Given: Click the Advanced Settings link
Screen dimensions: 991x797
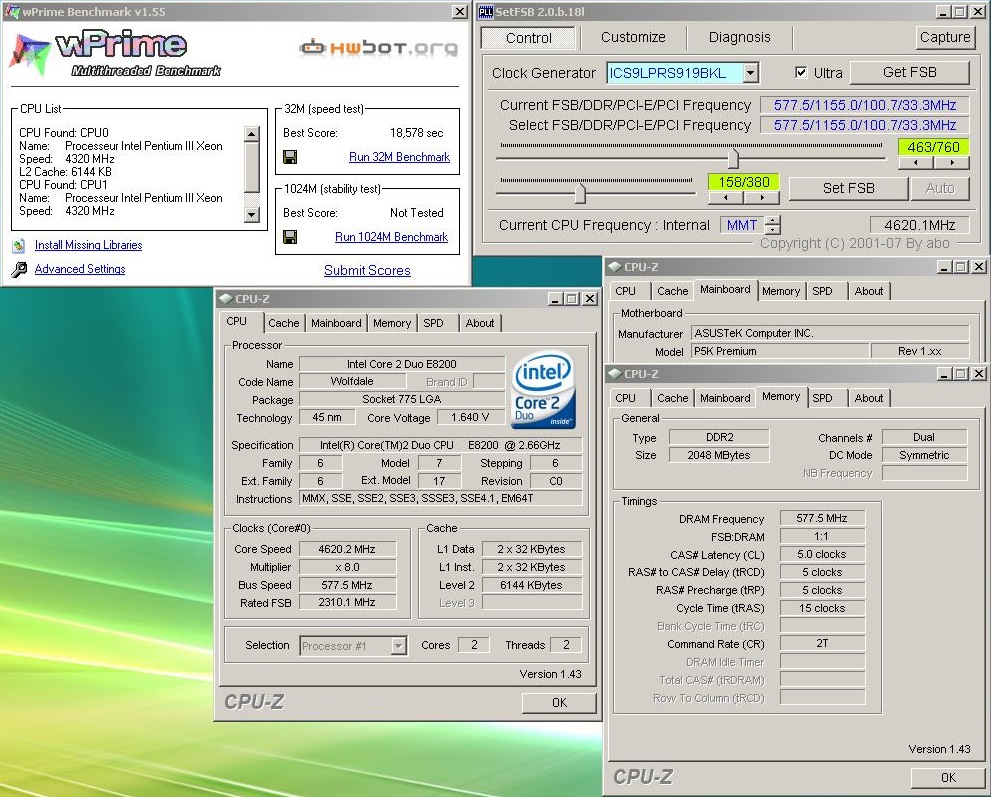Looking at the screenshot, I should (x=80, y=269).
